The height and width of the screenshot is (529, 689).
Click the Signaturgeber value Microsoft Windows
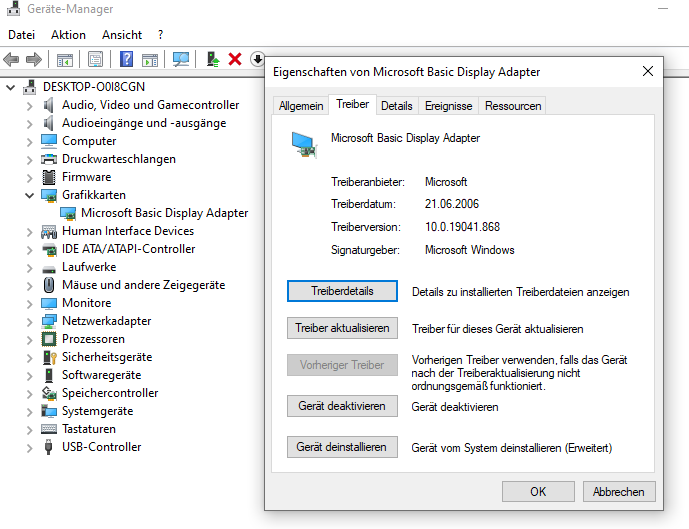[x=469, y=250]
